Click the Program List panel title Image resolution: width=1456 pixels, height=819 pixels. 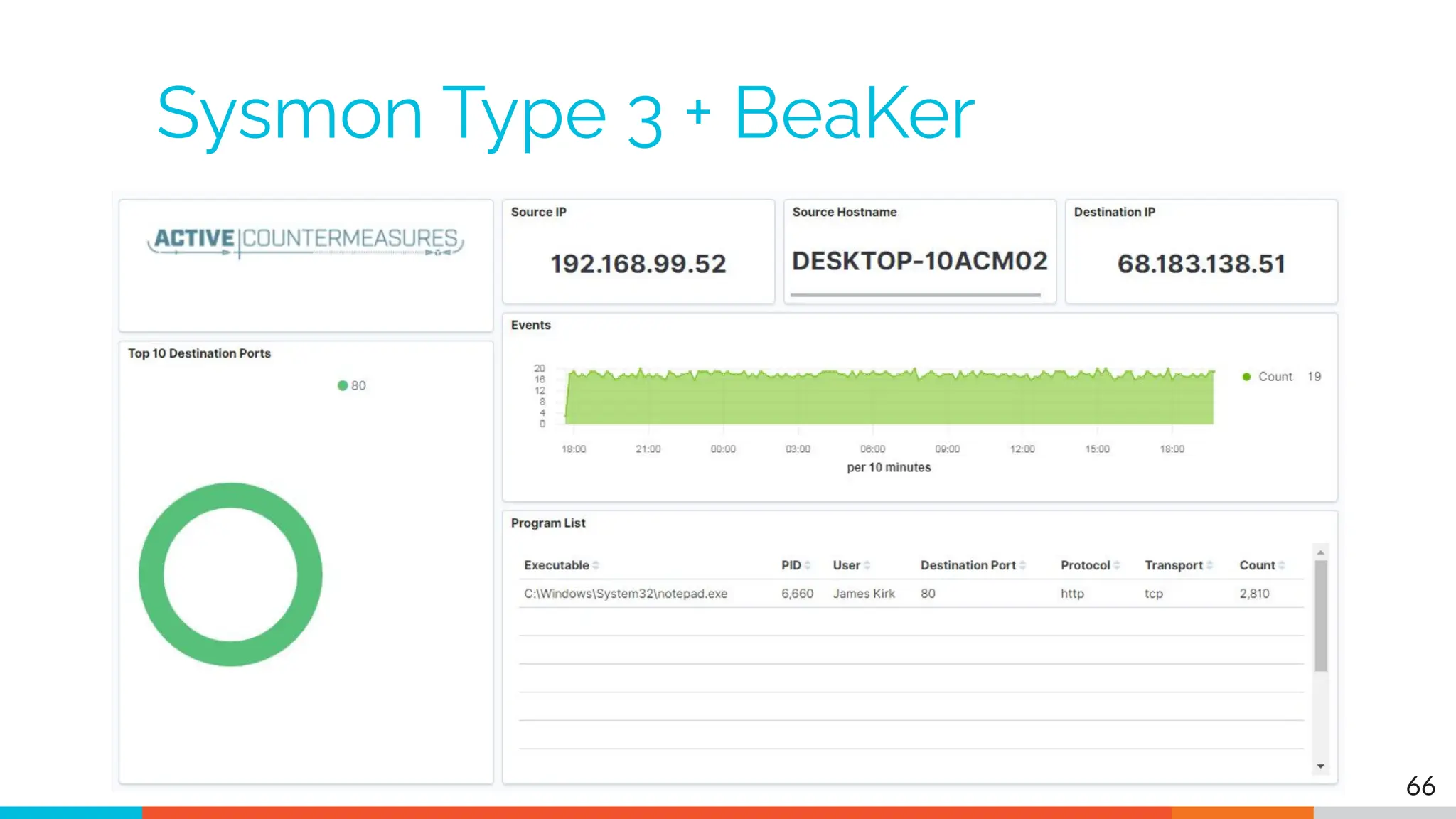coord(547,523)
